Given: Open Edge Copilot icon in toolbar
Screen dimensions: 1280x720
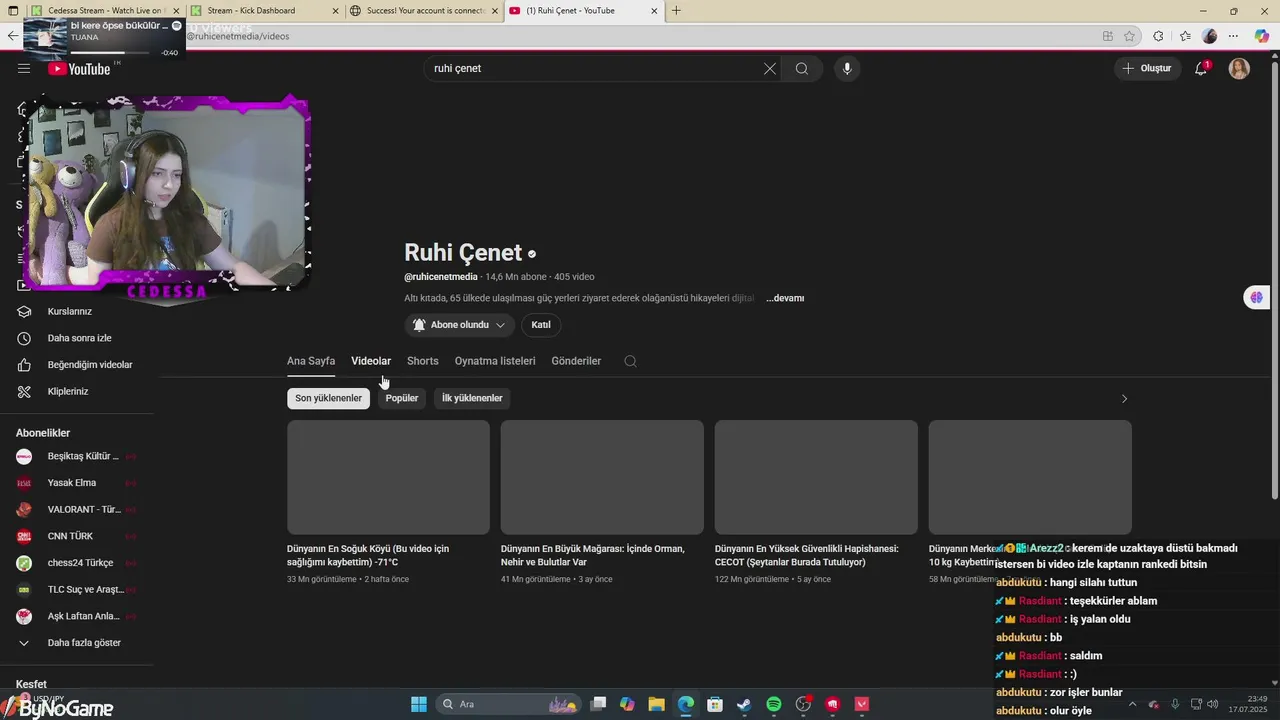Looking at the screenshot, I should click(1261, 36).
